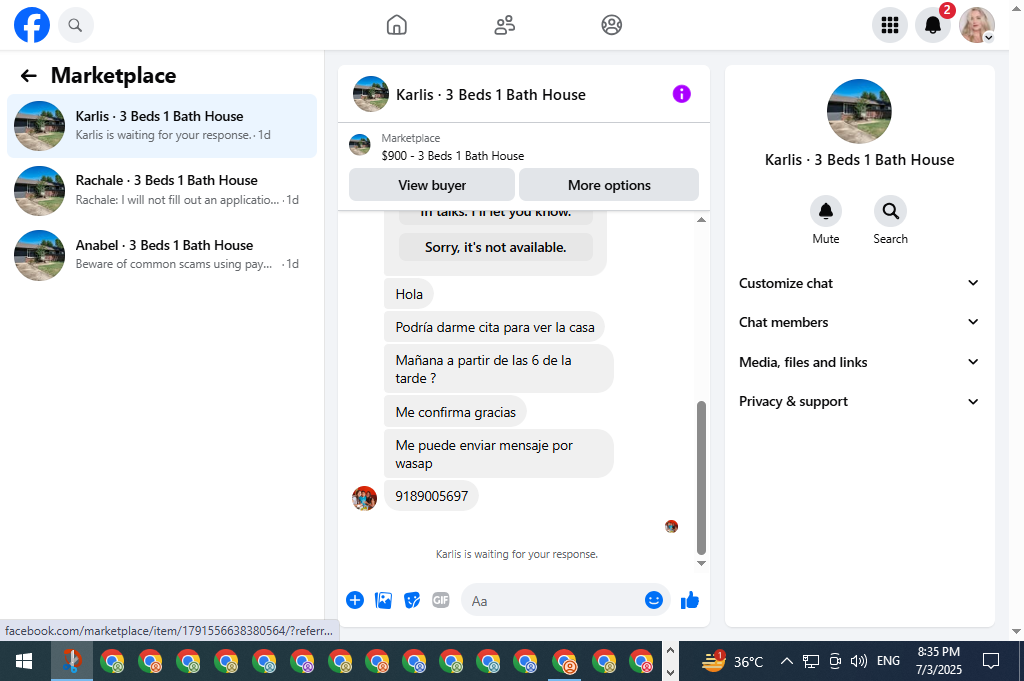The width and height of the screenshot is (1024, 681).
Task: Choose a sticker icon
Action: [x=412, y=600]
